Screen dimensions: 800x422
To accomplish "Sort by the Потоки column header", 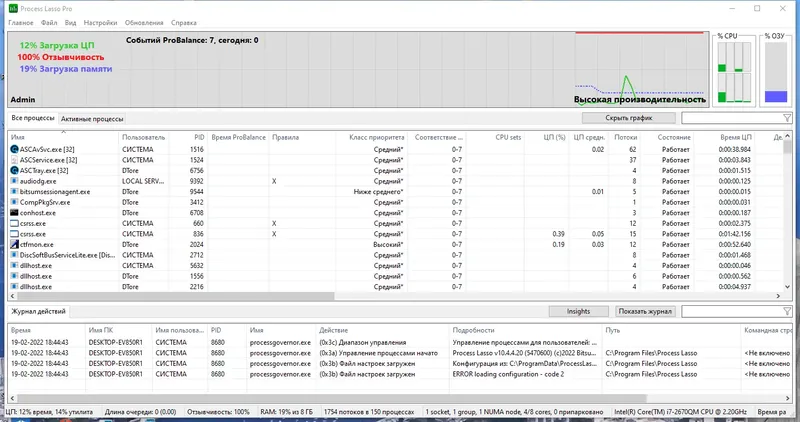I will 626,137.
